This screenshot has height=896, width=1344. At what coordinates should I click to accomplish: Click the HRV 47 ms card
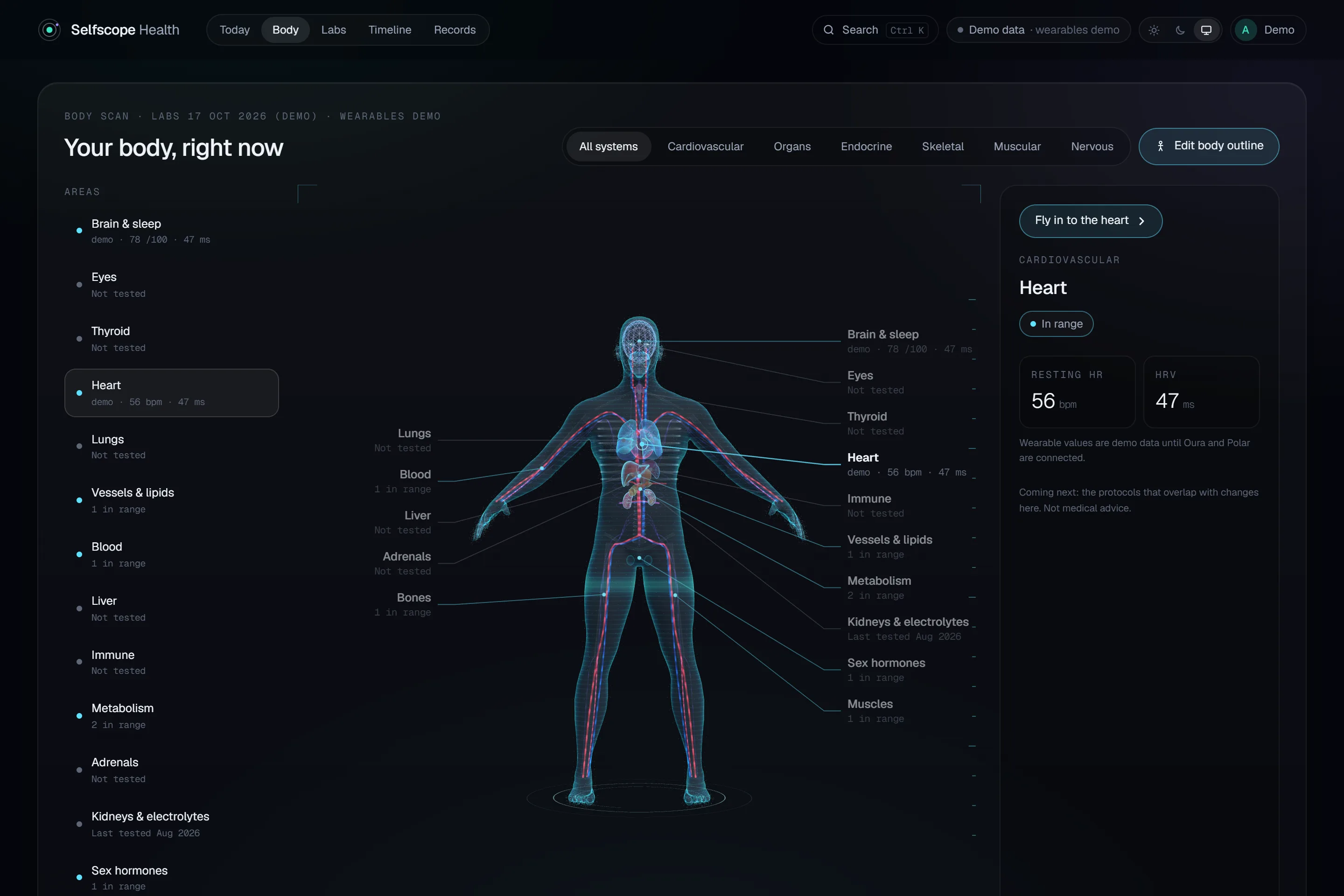click(x=1201, y=392)
